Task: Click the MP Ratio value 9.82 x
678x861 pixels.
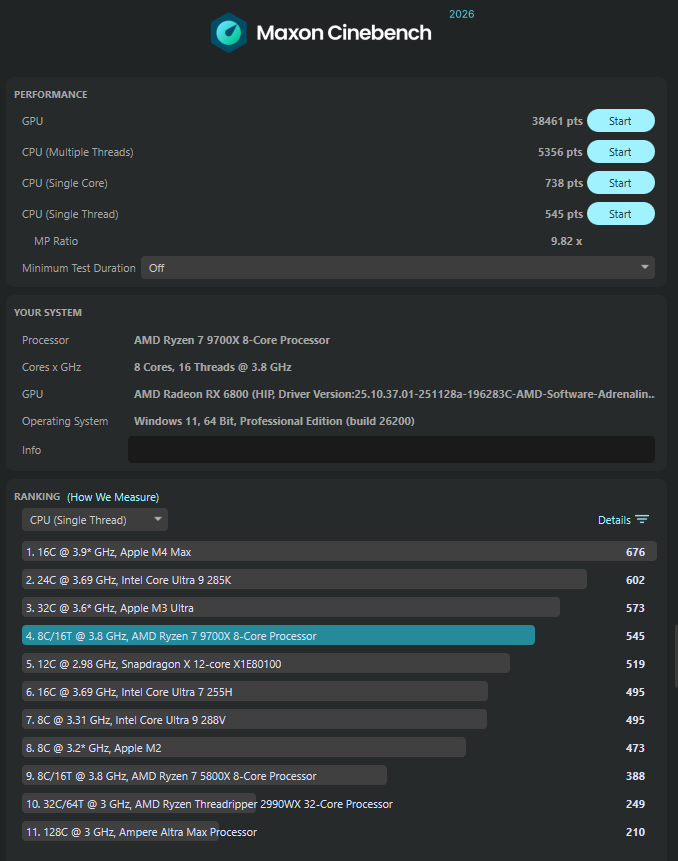Action: pos(567,241)
